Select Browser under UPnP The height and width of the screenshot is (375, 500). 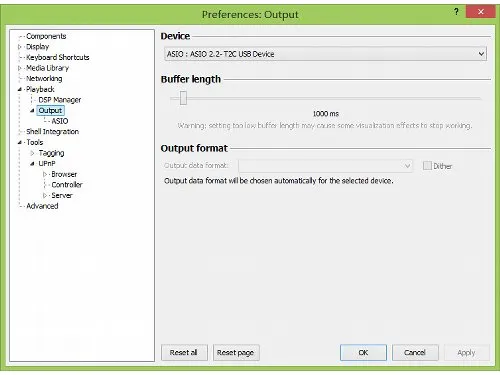coord(64,174)
